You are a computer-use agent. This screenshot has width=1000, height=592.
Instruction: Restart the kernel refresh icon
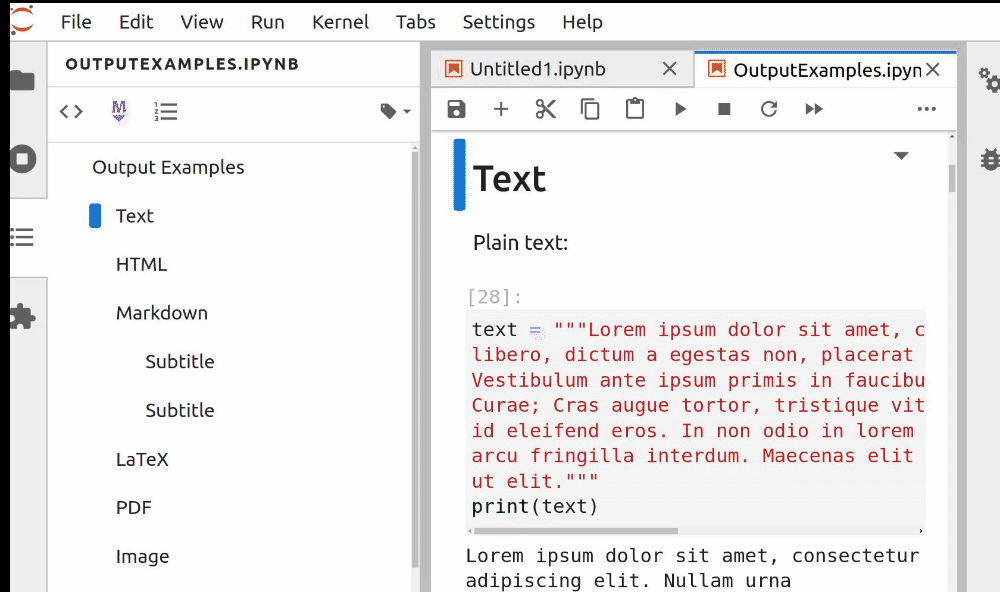[769, 109]
